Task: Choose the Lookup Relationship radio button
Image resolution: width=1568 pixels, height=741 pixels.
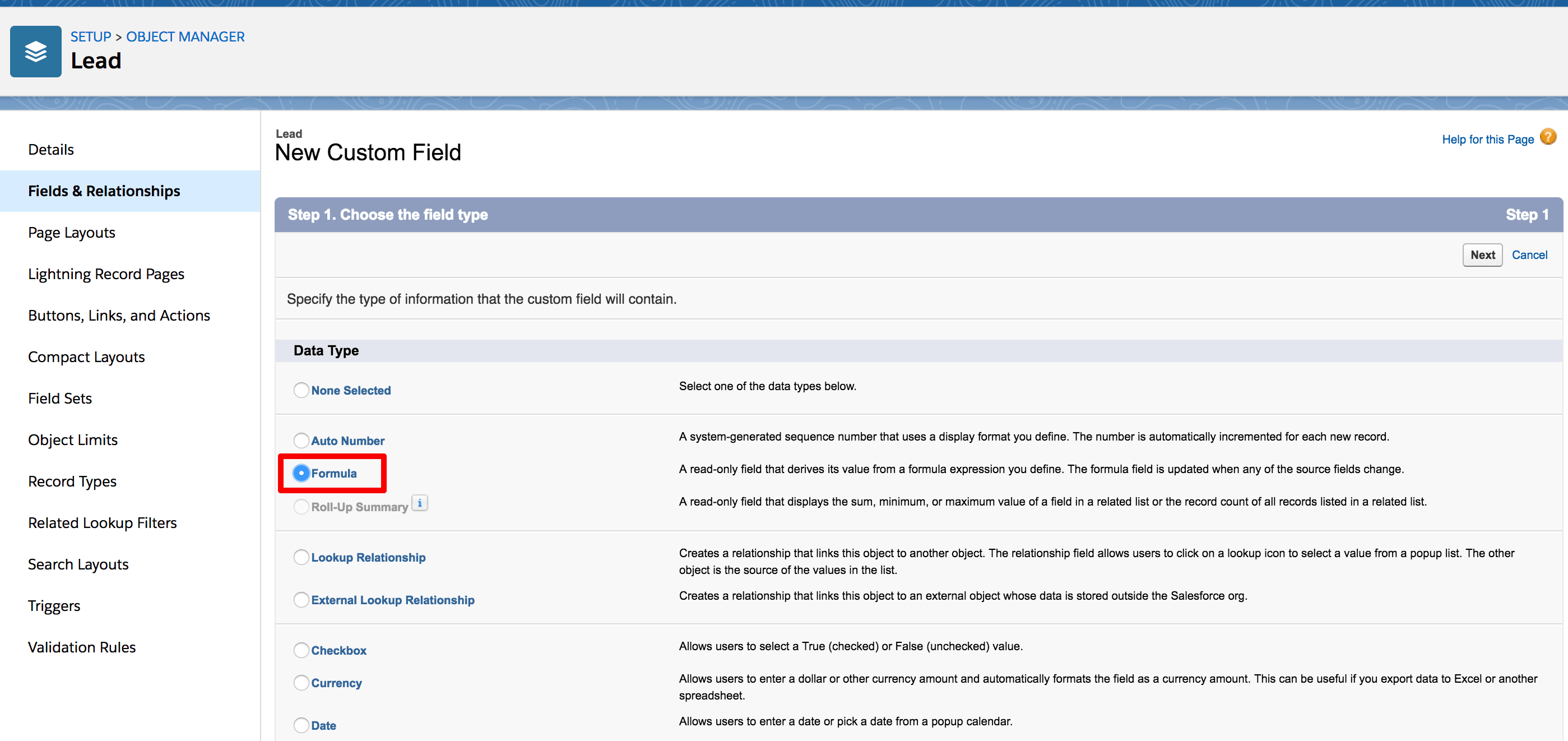Action: 301,557
